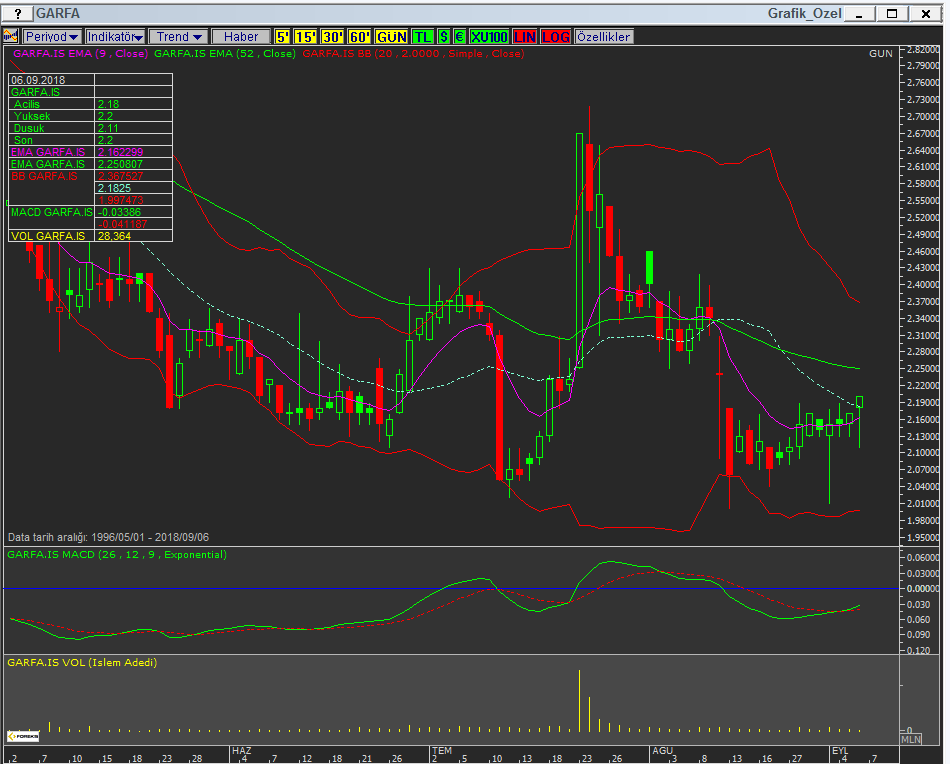The width and height of the screenshot is (950, 764).
Task: Click the middle BB value 2.1825
Action: (x=133, y=188)
